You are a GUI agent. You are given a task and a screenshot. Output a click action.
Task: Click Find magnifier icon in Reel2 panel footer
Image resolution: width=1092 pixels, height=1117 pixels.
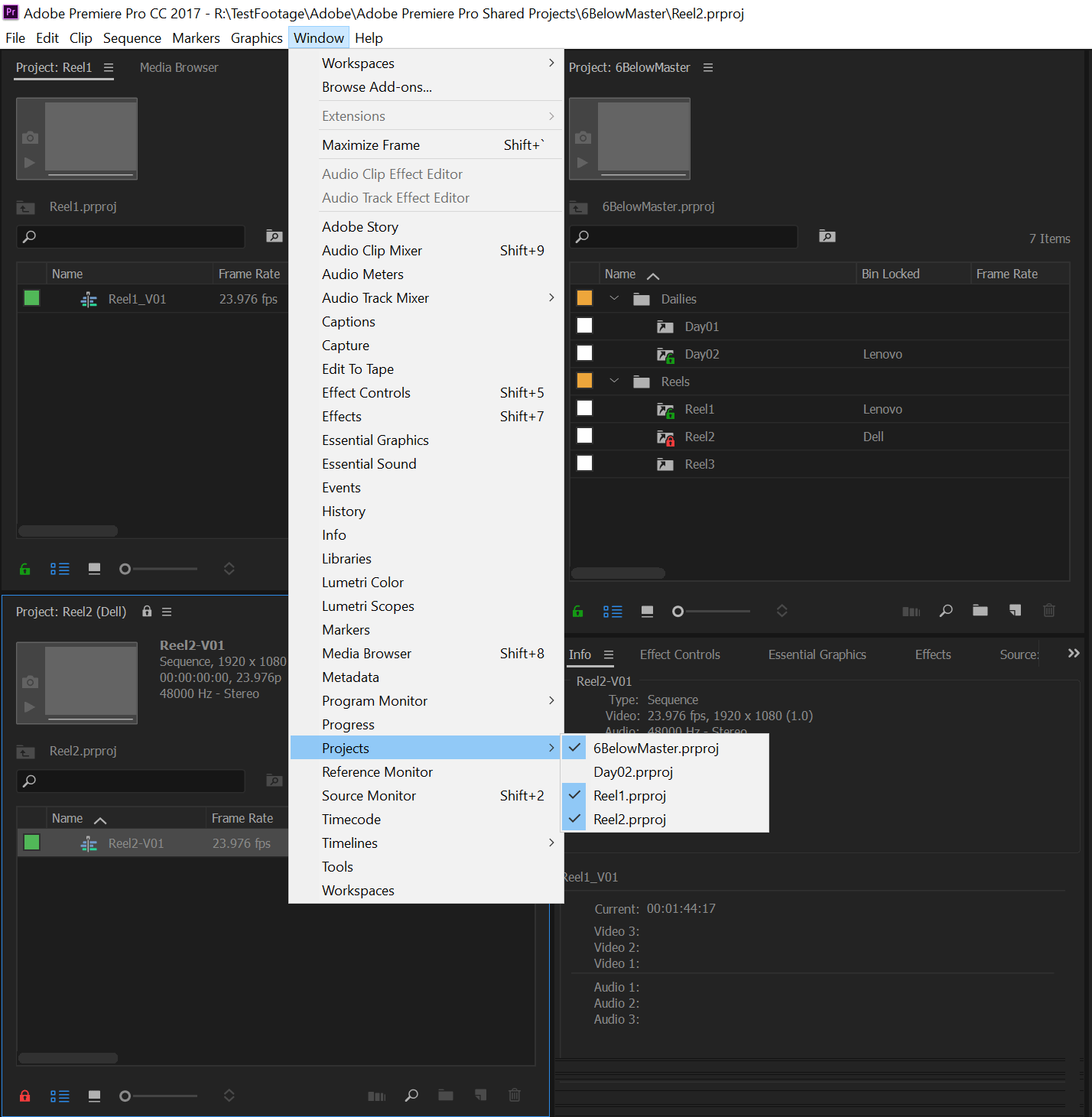click(411, 1095)
